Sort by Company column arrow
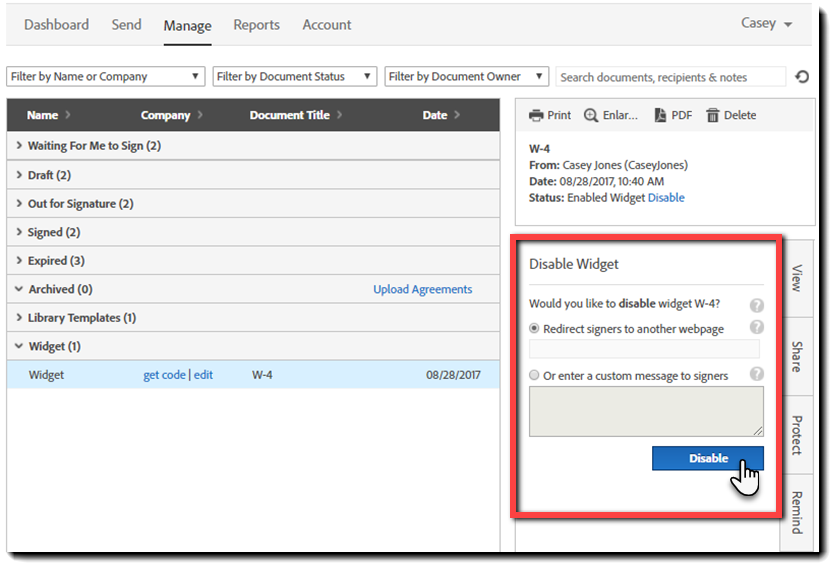This screenshot has width=830, height=563. (200, 114)
